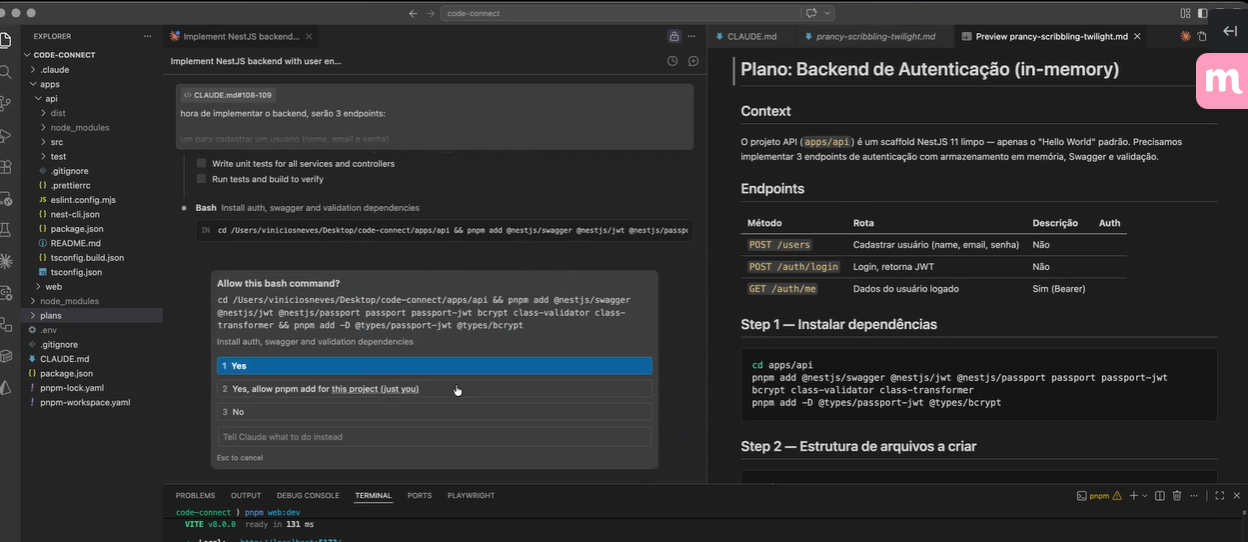Switch to the PROBLEMS panel tab
1248x542 pixels.
[195, 495]
